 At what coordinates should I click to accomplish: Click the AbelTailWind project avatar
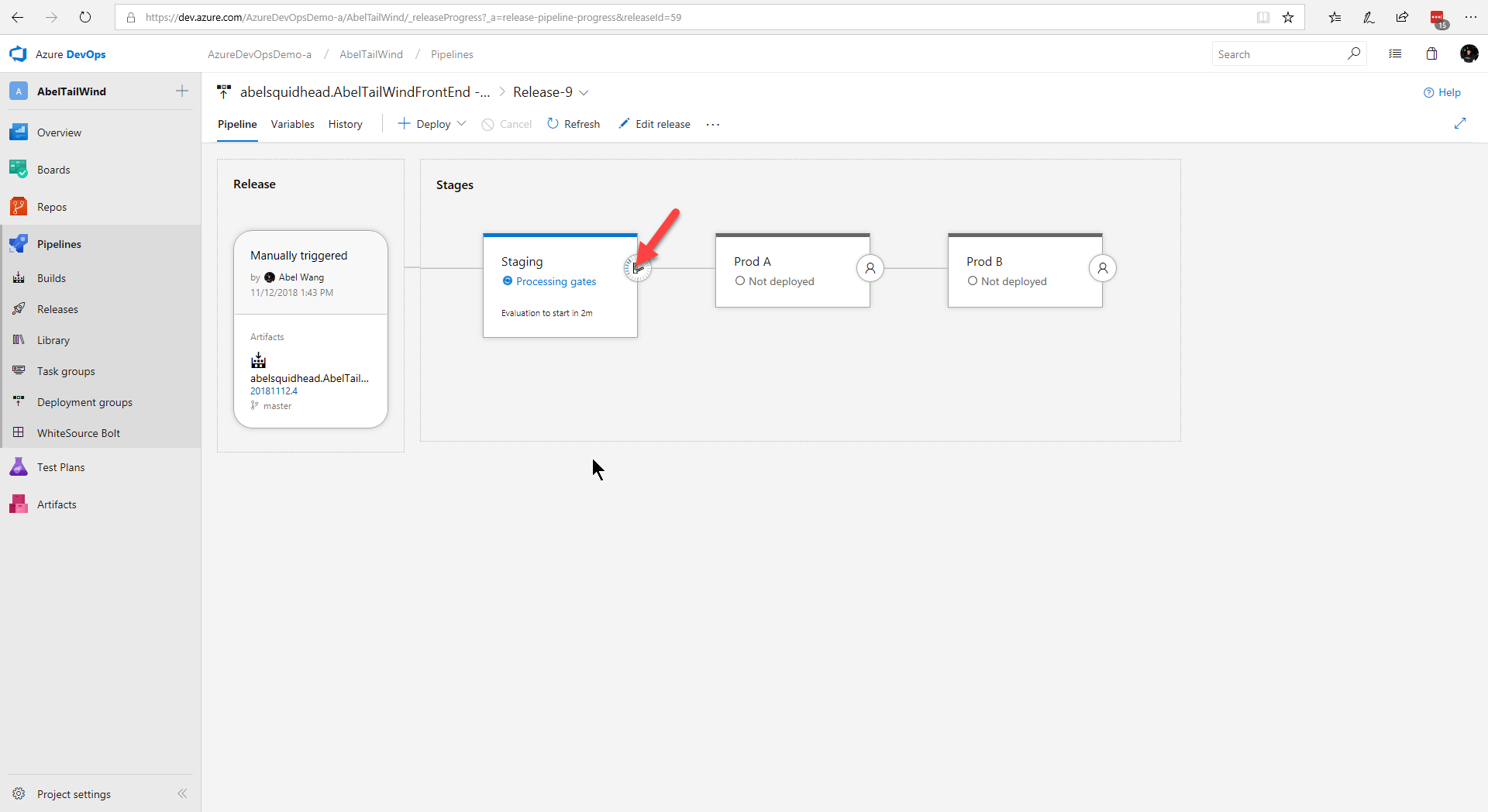(x=19, y=91)
